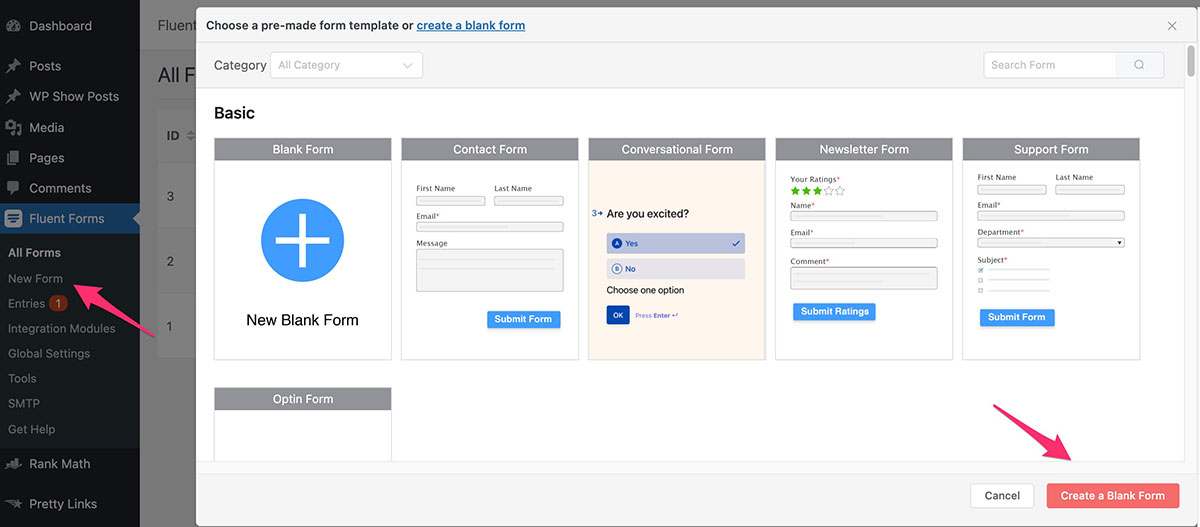This screenshot has width=1200, height=527.
Task: Open Get Help submenu item
Action: point(32,429)
